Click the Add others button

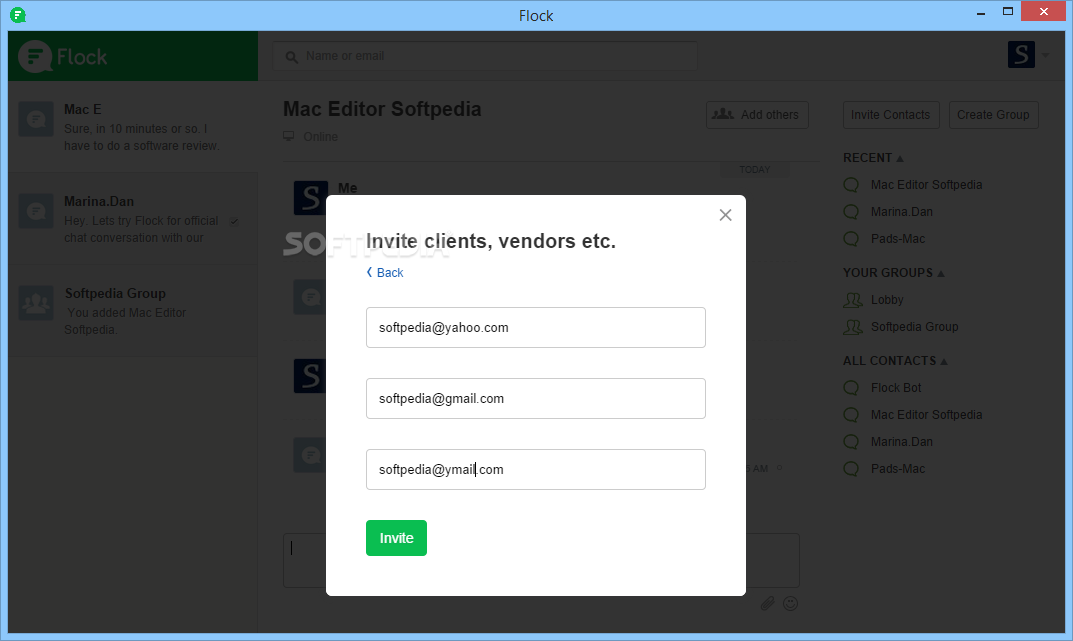tap(757, 115)
